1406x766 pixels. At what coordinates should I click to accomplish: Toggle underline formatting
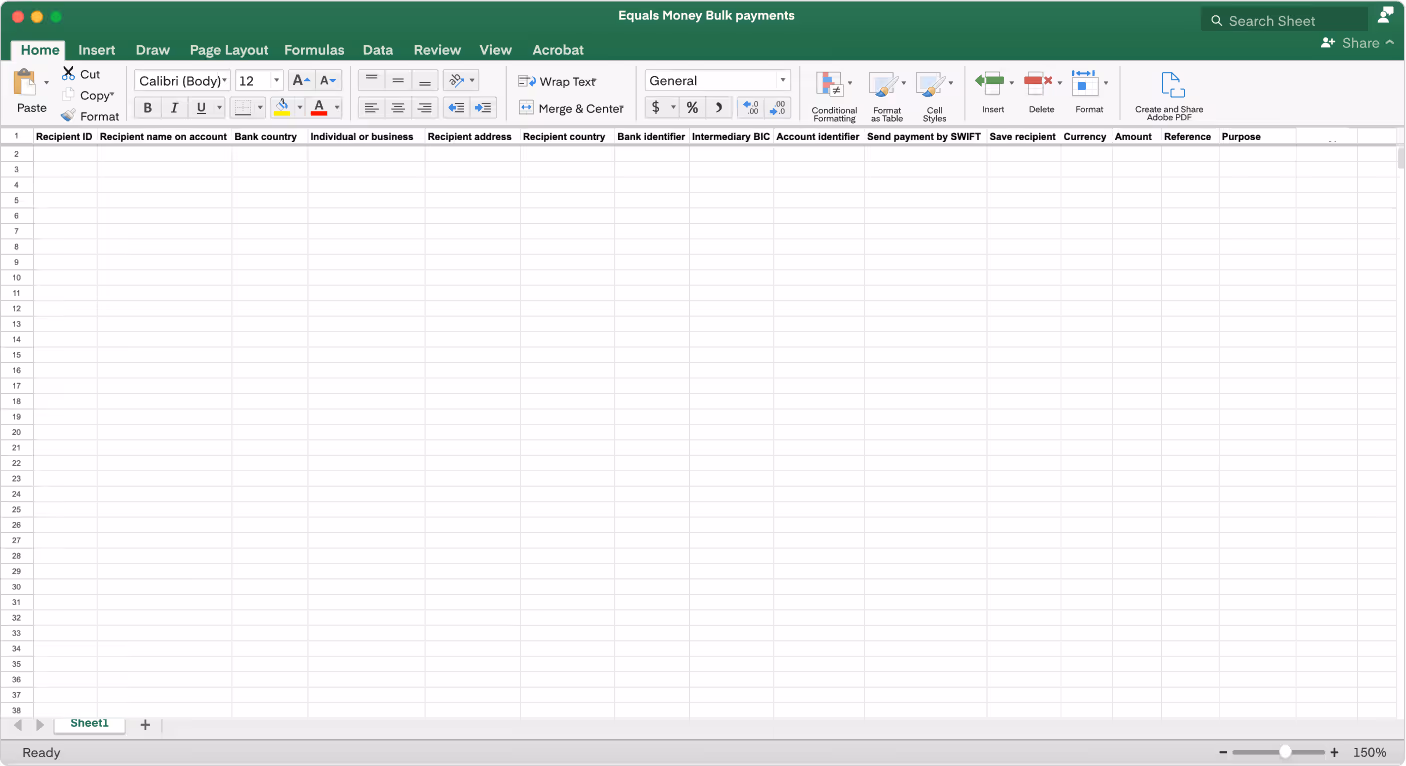coord(201,108)
